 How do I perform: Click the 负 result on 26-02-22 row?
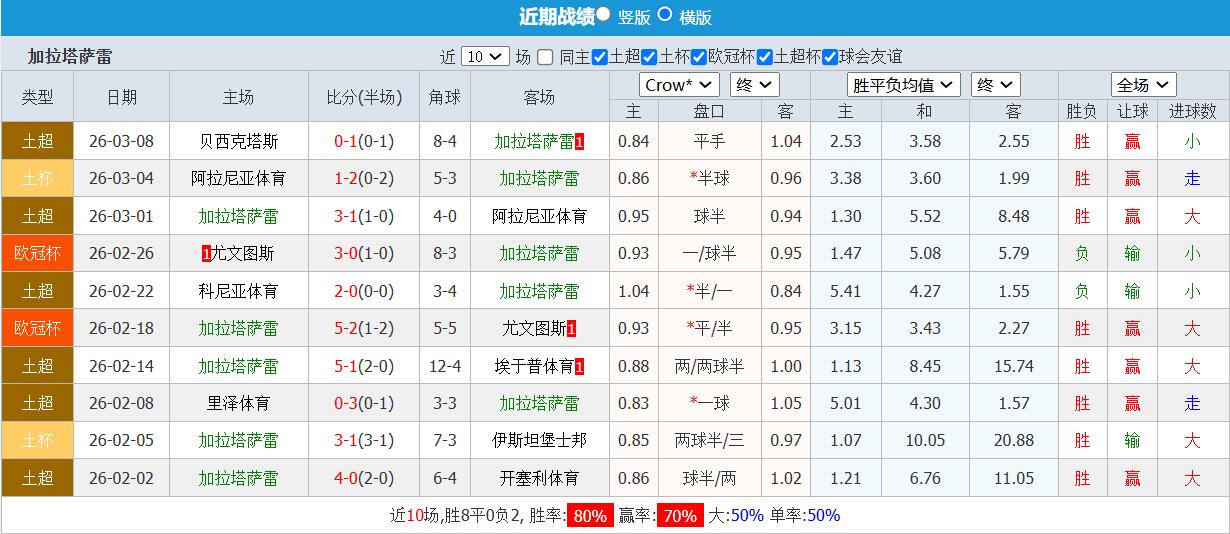tap(1082, 292)
